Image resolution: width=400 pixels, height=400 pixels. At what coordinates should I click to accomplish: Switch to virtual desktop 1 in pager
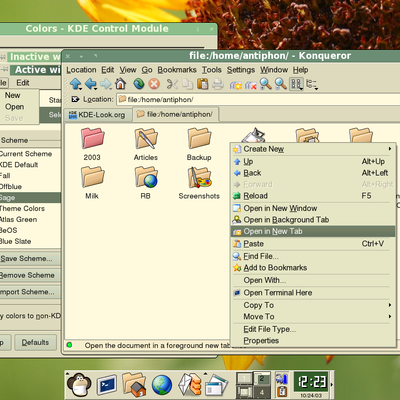tap(244, 378)
